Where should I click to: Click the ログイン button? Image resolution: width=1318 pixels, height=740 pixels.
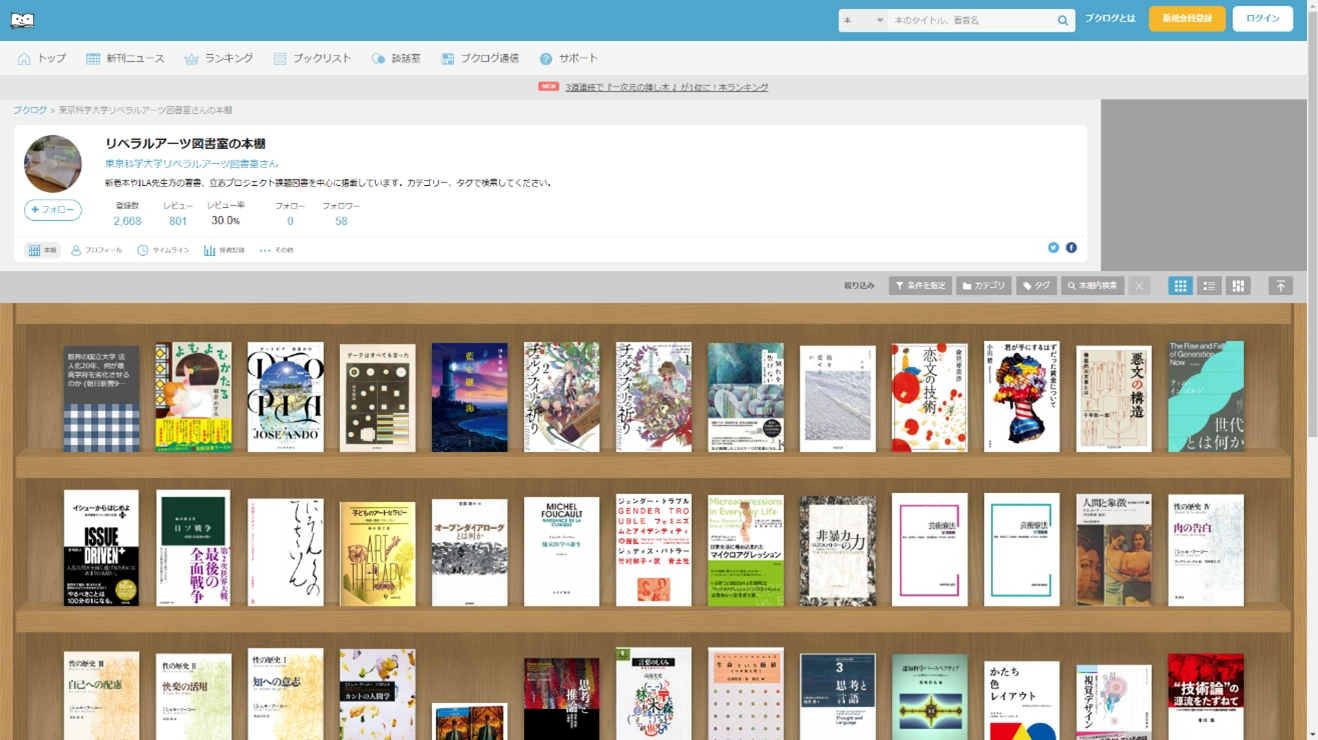pyautogui.click(x=1262, y=19)
